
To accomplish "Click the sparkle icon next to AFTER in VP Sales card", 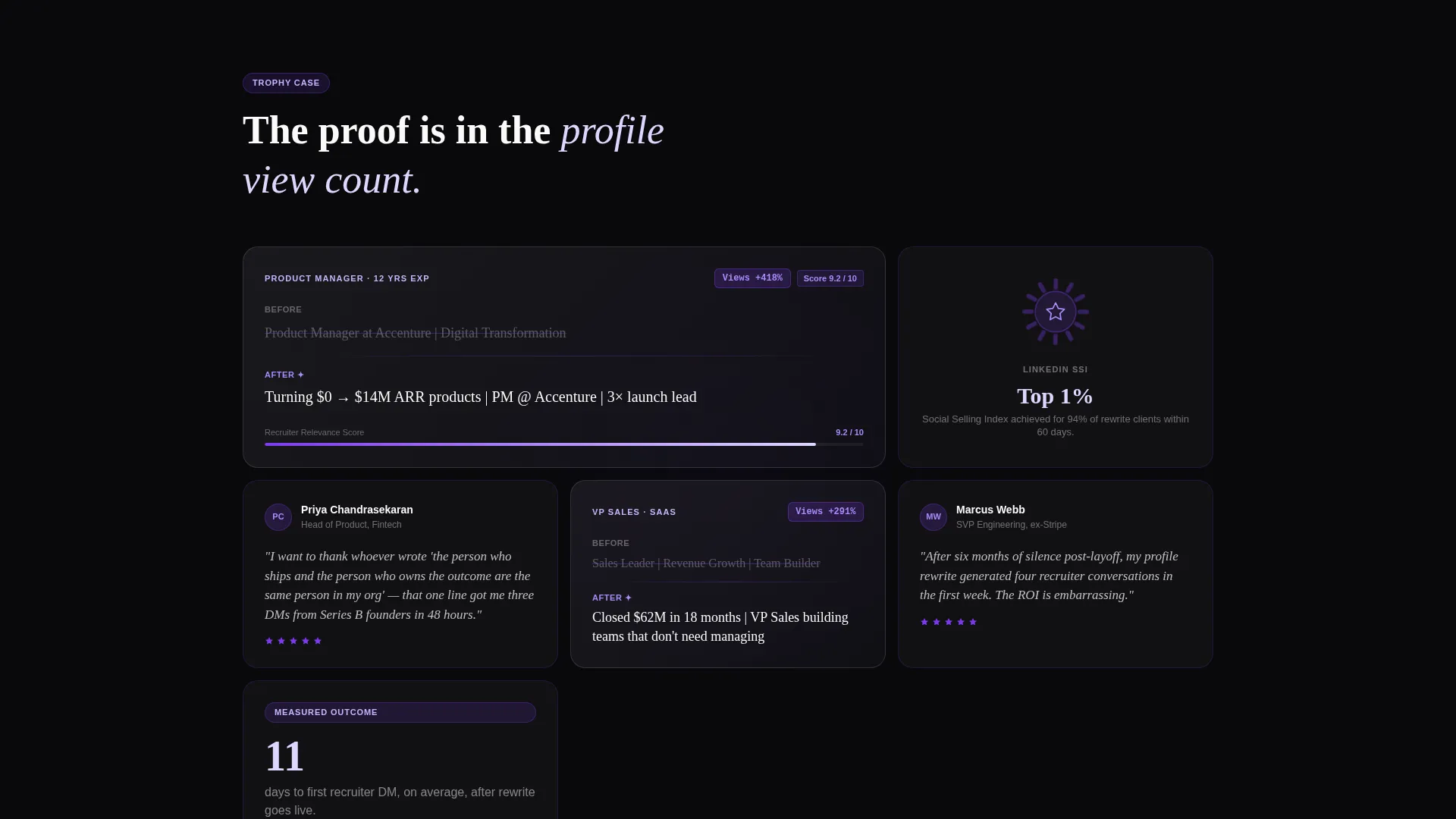I will tap(629, 598).
